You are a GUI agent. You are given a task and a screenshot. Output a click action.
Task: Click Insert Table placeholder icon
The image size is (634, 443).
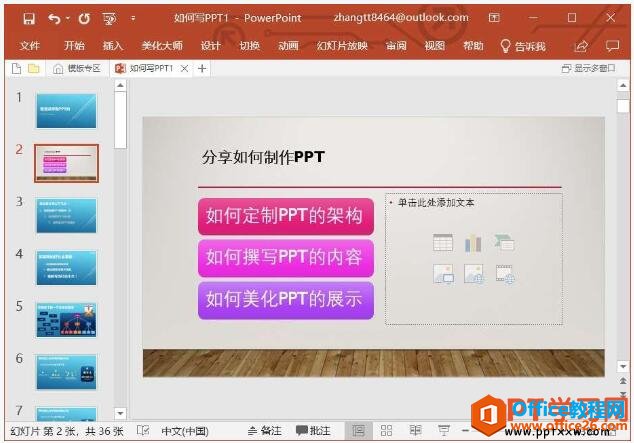click(x=443, y=243)
